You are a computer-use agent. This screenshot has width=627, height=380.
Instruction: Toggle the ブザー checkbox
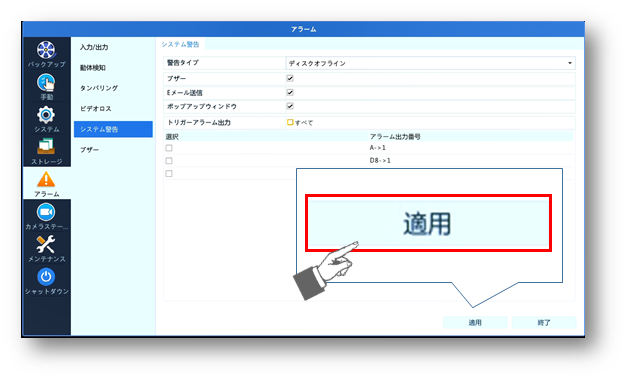[290, 78]
